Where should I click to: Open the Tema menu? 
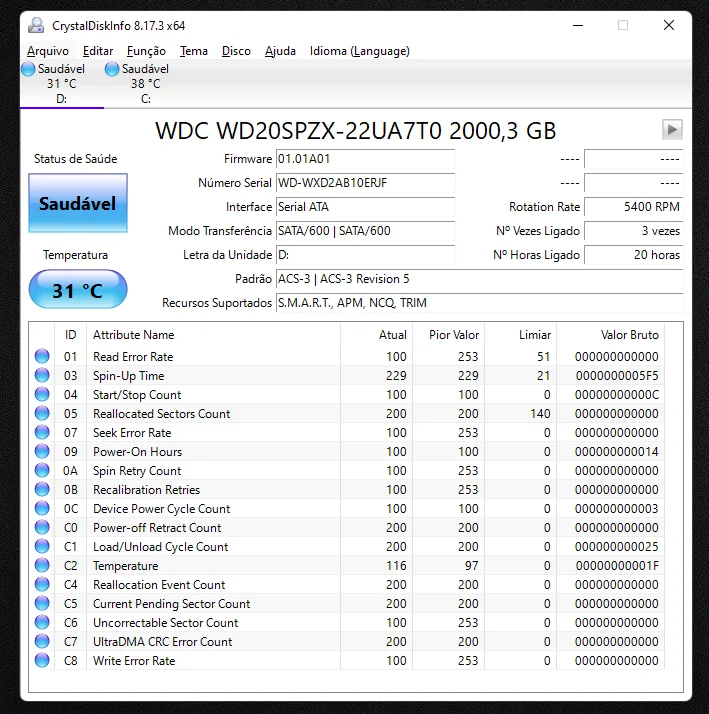click(194, 51)
